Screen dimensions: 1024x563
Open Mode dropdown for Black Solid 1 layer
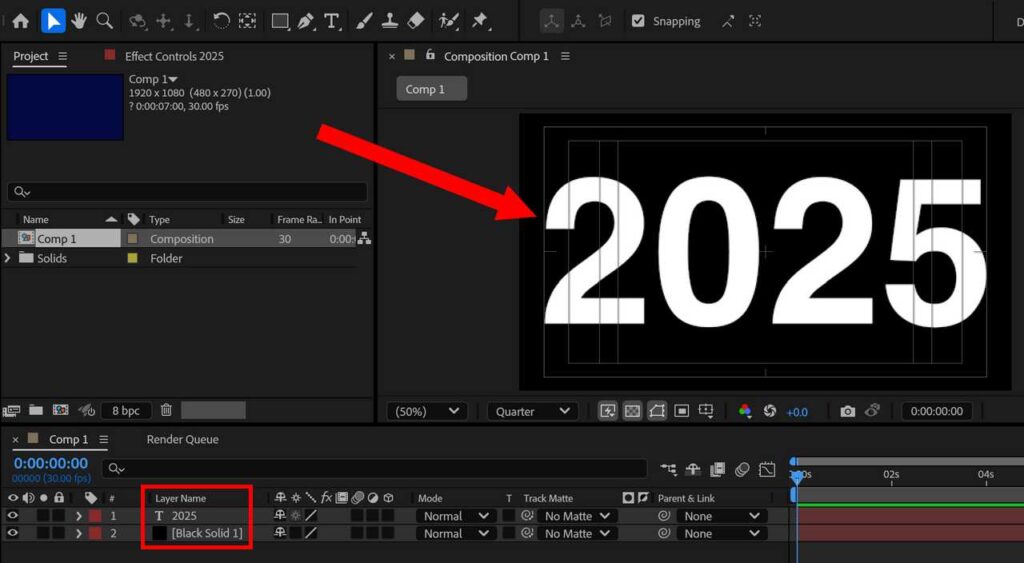(456, 534)
